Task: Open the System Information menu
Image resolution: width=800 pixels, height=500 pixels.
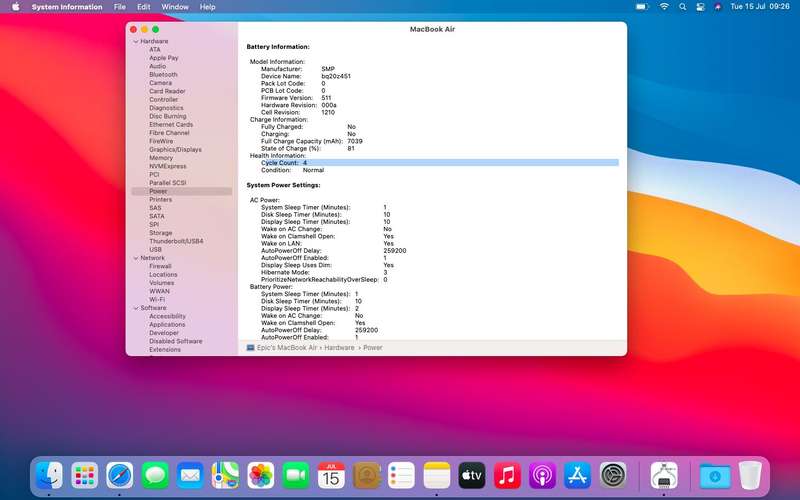Action: [x=67, y=7]
